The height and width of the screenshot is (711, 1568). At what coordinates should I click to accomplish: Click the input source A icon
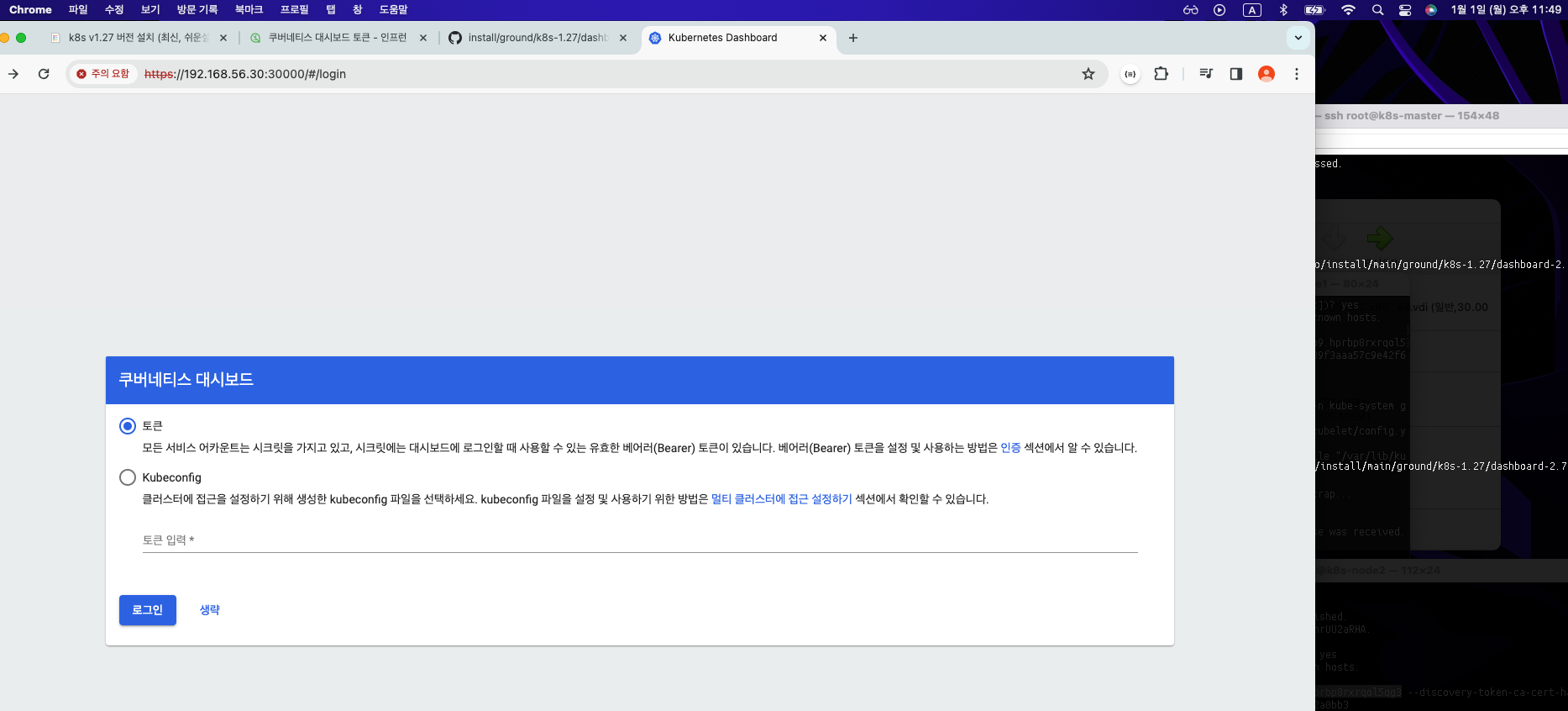click(1252, 10)
